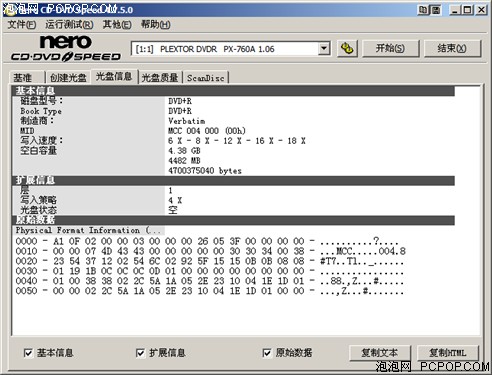Screen dimensions: 492x375
Task: Open the 其他(E) menu
Action: [x=117, y=24]
